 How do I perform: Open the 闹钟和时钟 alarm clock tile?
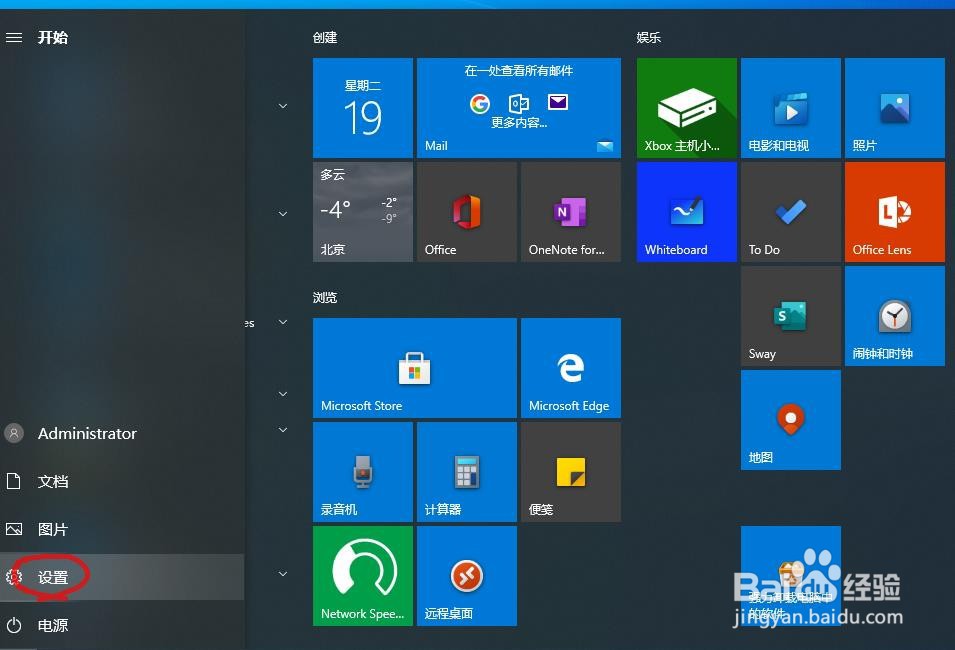(x=895, y=316)
